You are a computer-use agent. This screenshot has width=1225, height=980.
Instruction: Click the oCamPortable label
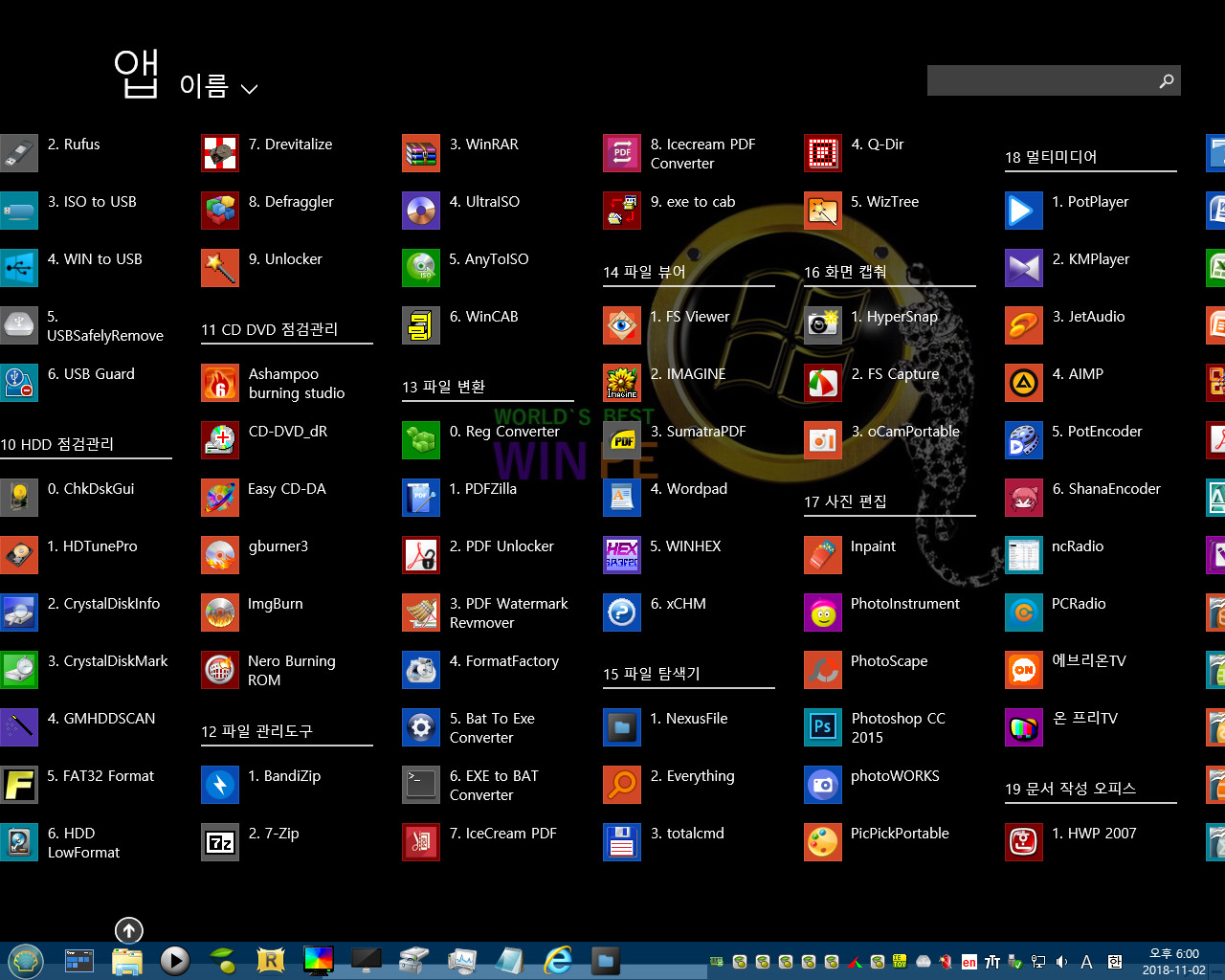point(905,432)
